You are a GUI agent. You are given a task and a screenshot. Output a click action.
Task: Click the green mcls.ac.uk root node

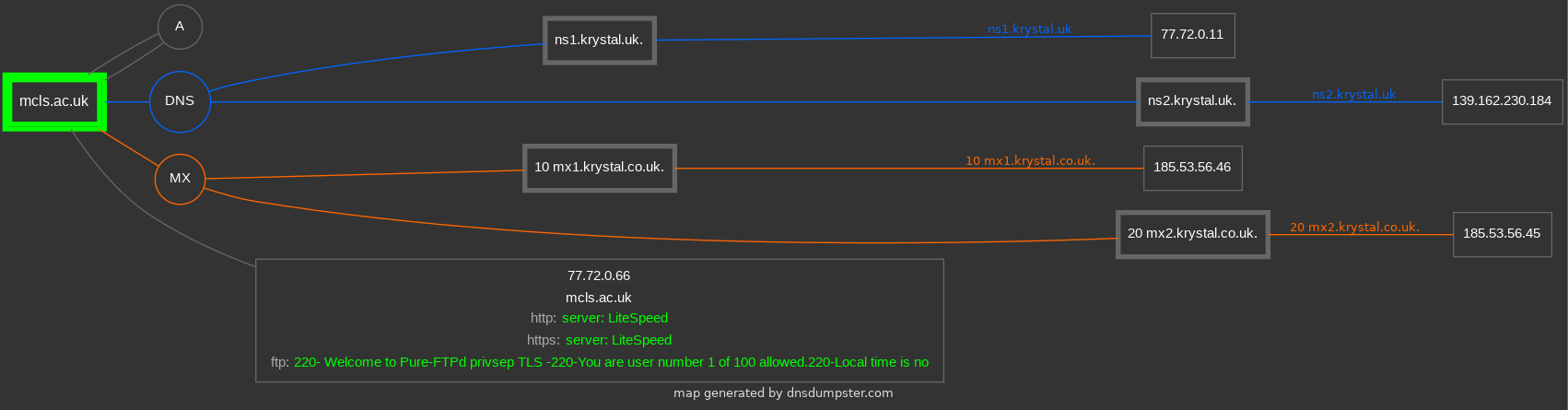(54, 101)
